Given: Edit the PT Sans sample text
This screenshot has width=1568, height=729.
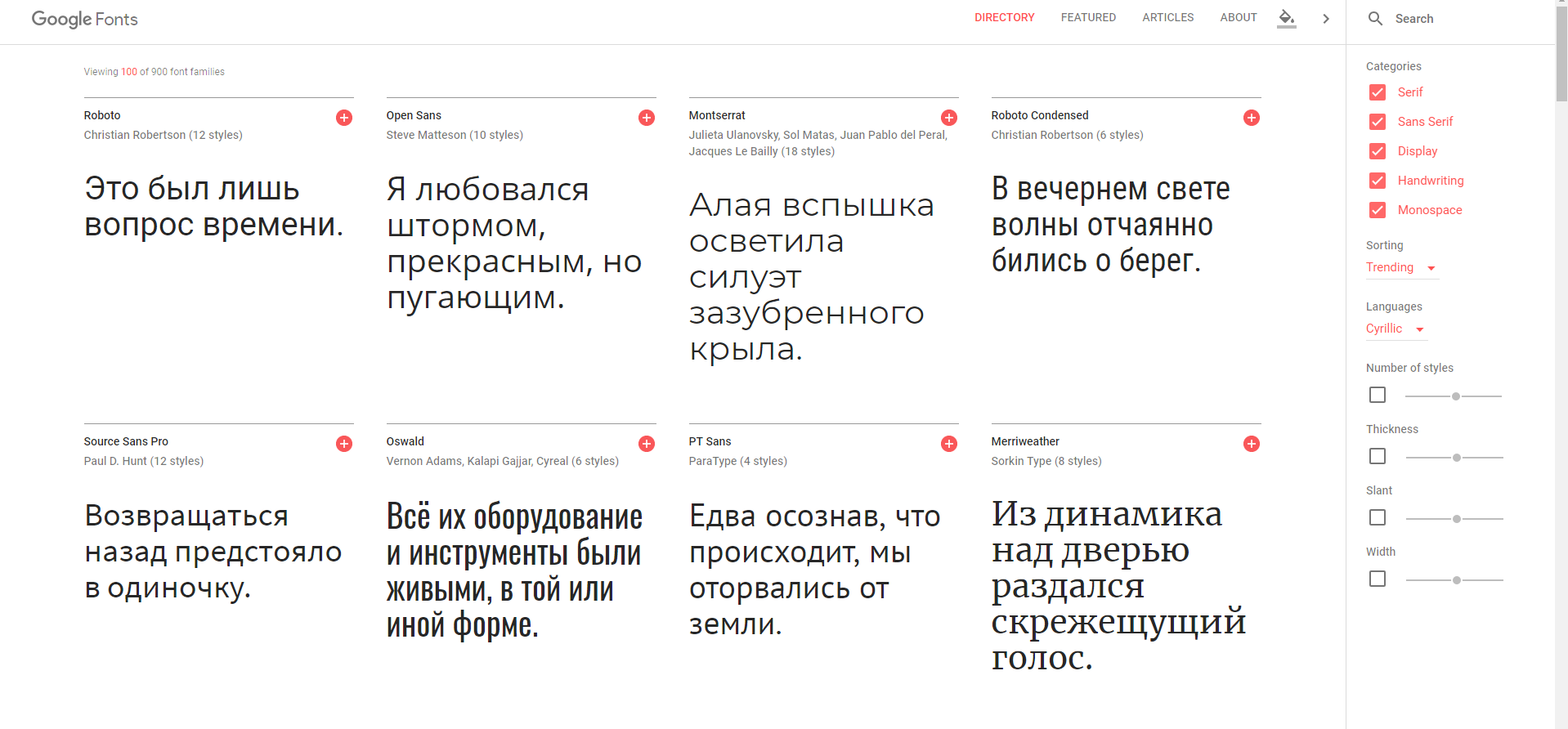Looking at the screenshot, I should coord(815,570).
